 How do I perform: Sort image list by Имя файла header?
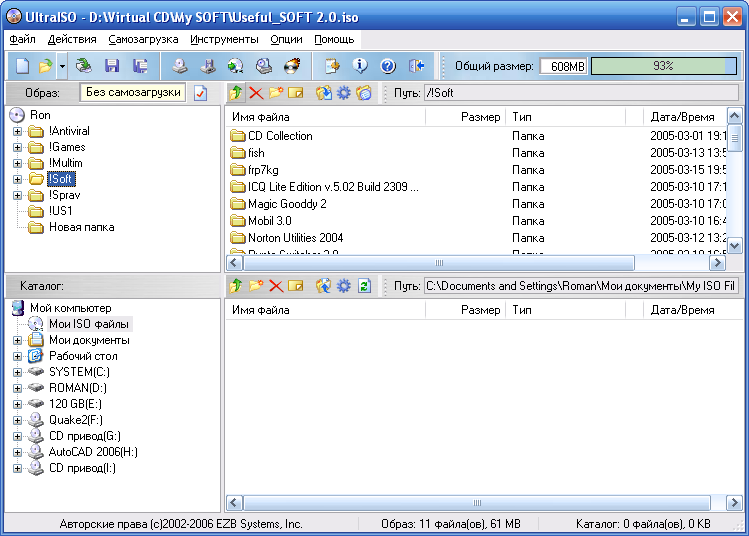[325, 117]
